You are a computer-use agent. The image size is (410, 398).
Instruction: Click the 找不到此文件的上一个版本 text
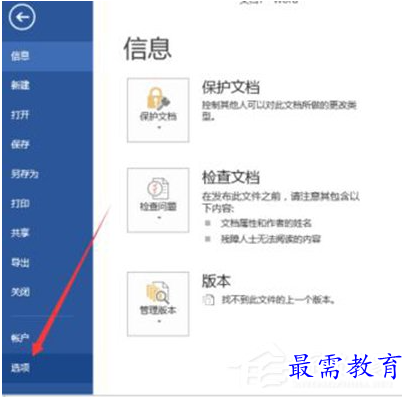coord(278,300)
